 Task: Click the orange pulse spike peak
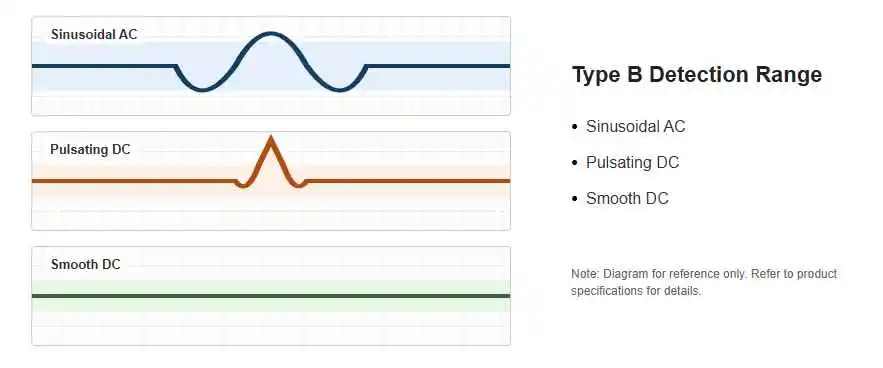point(271,139)
